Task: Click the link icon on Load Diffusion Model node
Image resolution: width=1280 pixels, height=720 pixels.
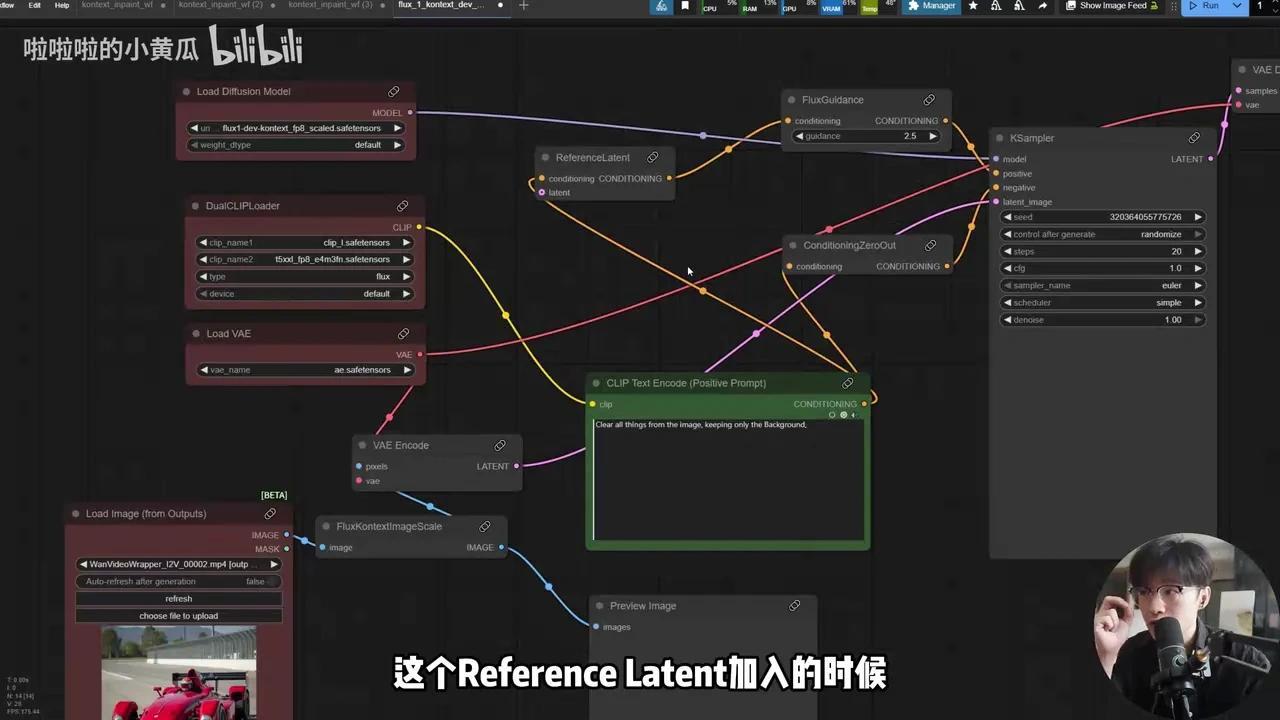Action: [393, 91]
